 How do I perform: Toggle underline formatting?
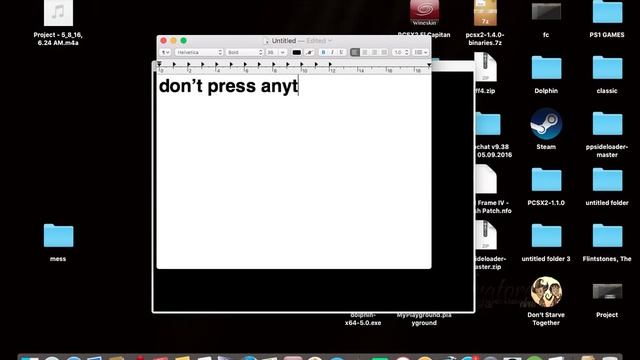click(x=341, y=52)
